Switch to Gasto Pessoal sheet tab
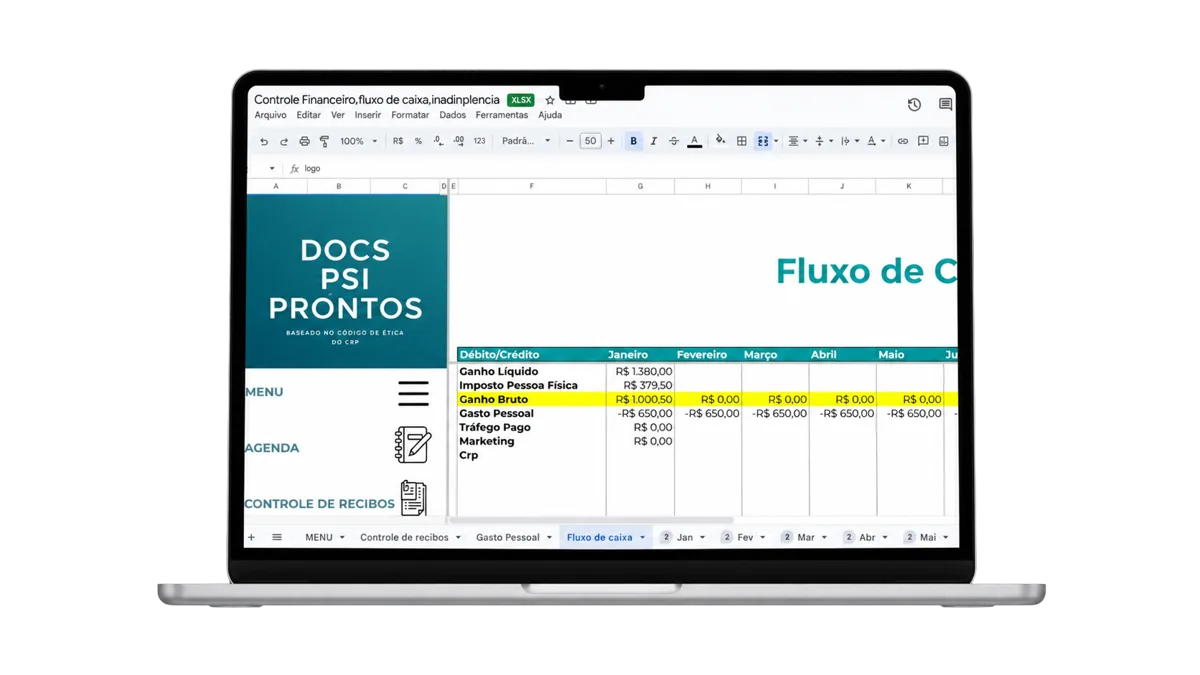1200x675 pixels. (x=507, y=538)
